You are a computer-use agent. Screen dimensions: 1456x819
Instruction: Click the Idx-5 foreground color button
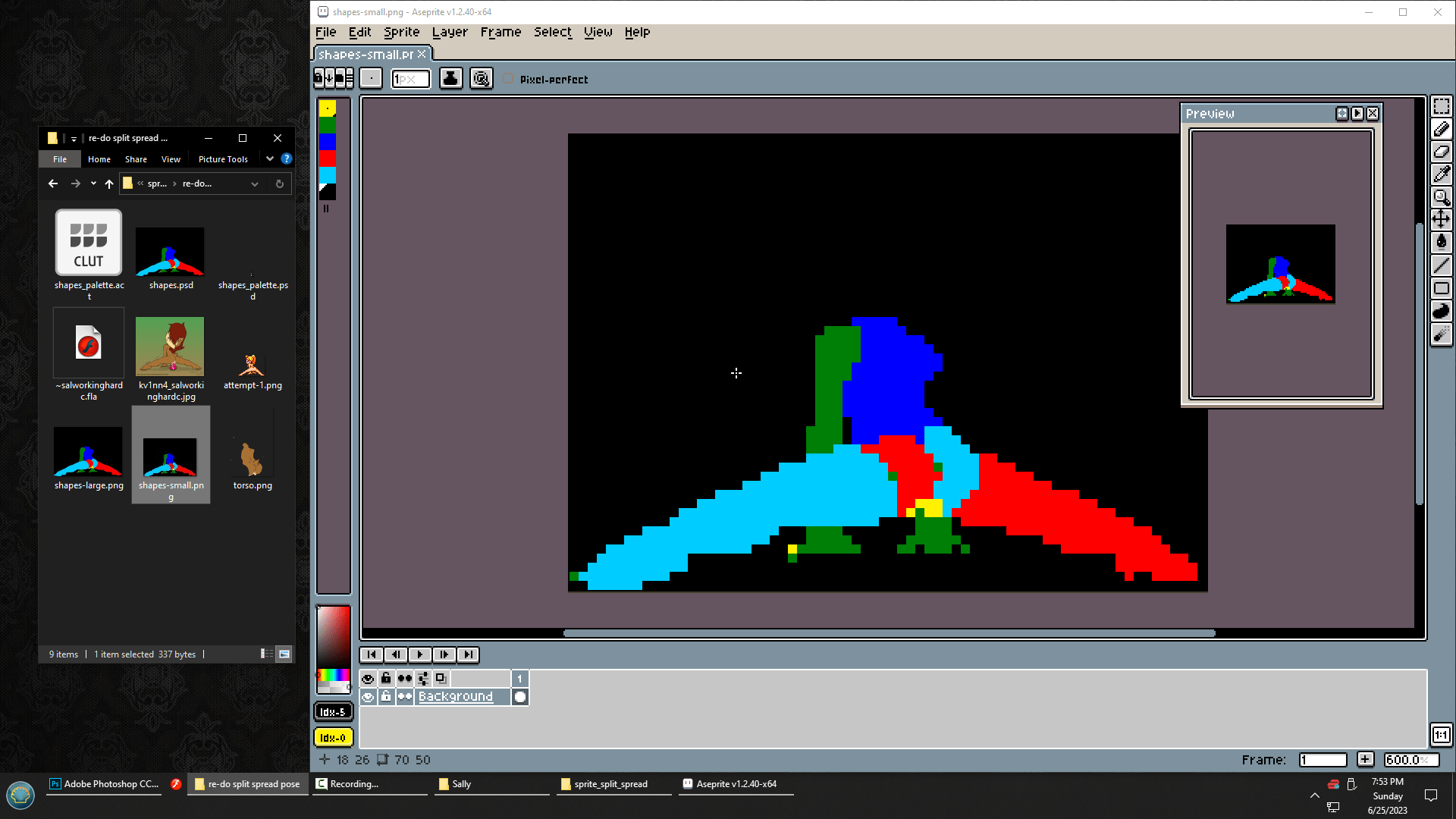coord(333,712)
